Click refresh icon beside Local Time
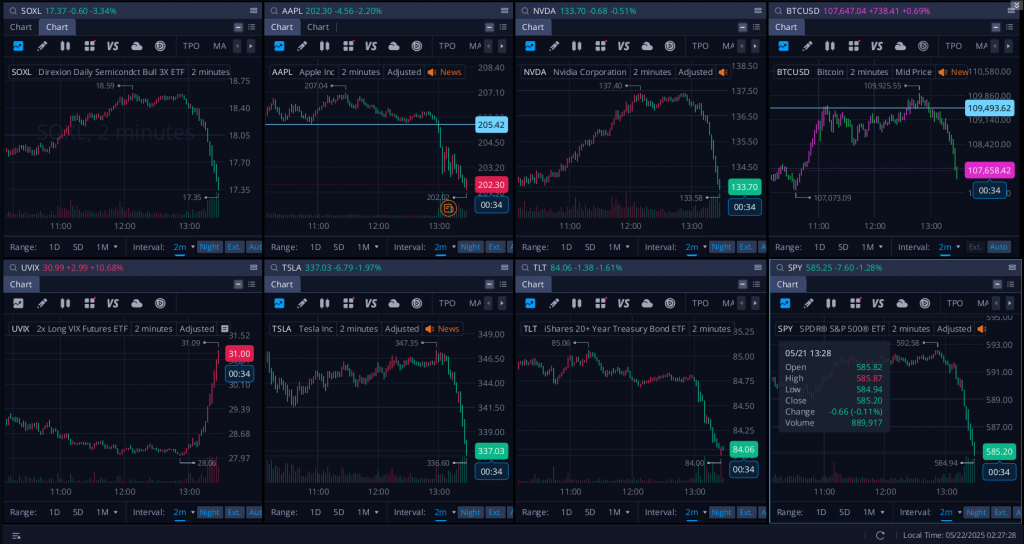This screenshot has width=1024, height=544. 880,535
